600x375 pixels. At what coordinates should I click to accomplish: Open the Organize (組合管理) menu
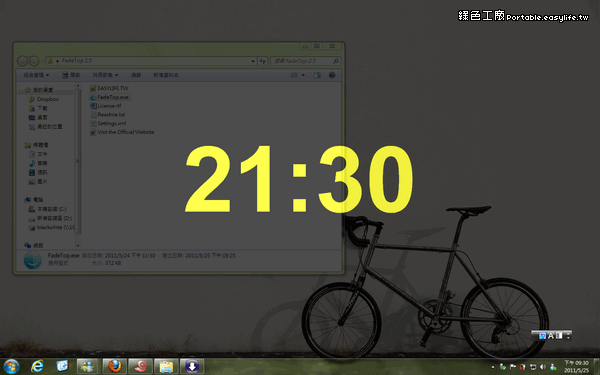click(36, 75)
